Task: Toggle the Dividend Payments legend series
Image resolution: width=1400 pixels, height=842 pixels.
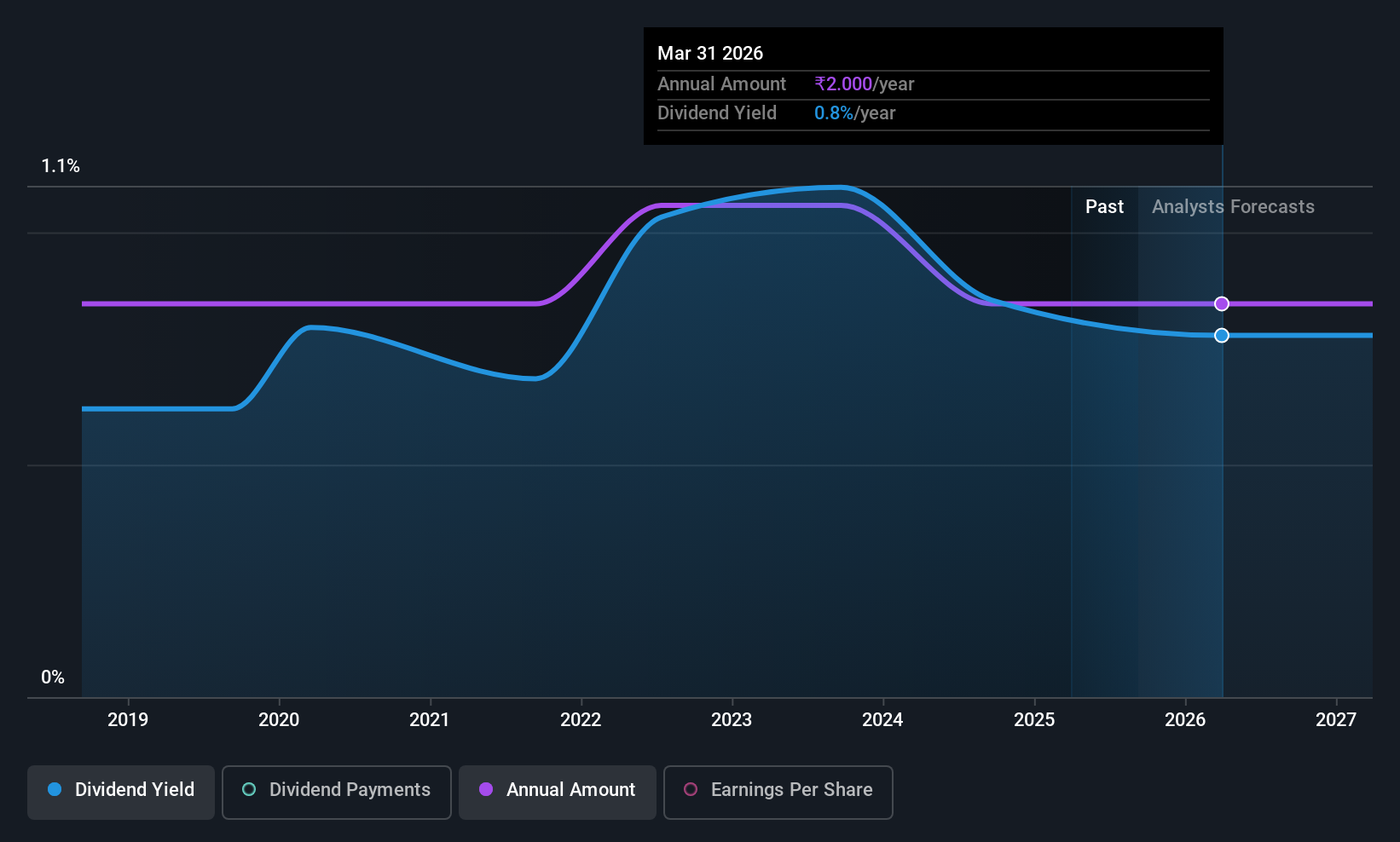Action: (337, 792)
